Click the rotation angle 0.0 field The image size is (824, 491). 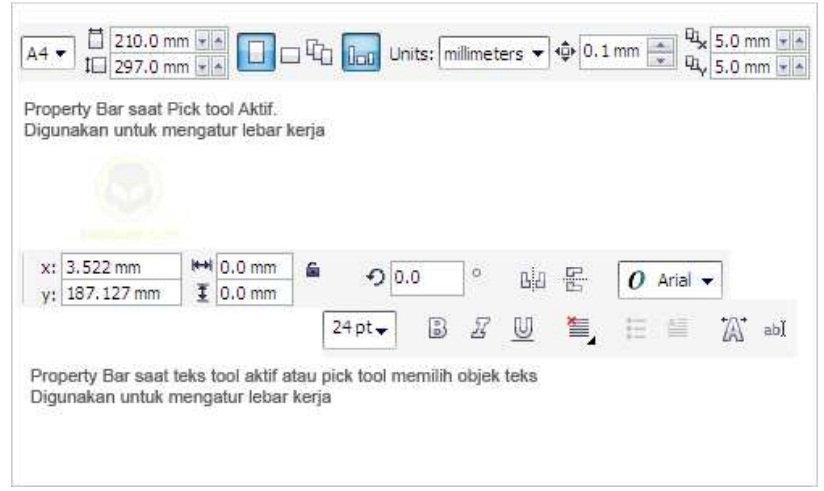[427, 278]
